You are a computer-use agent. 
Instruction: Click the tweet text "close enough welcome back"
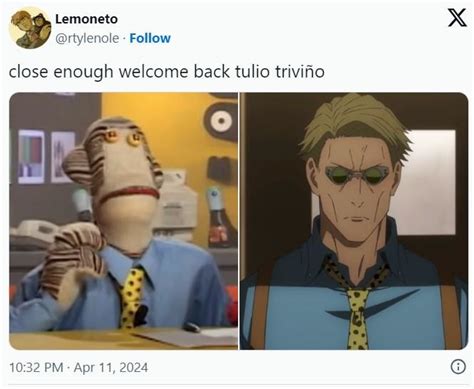[119, 72]
